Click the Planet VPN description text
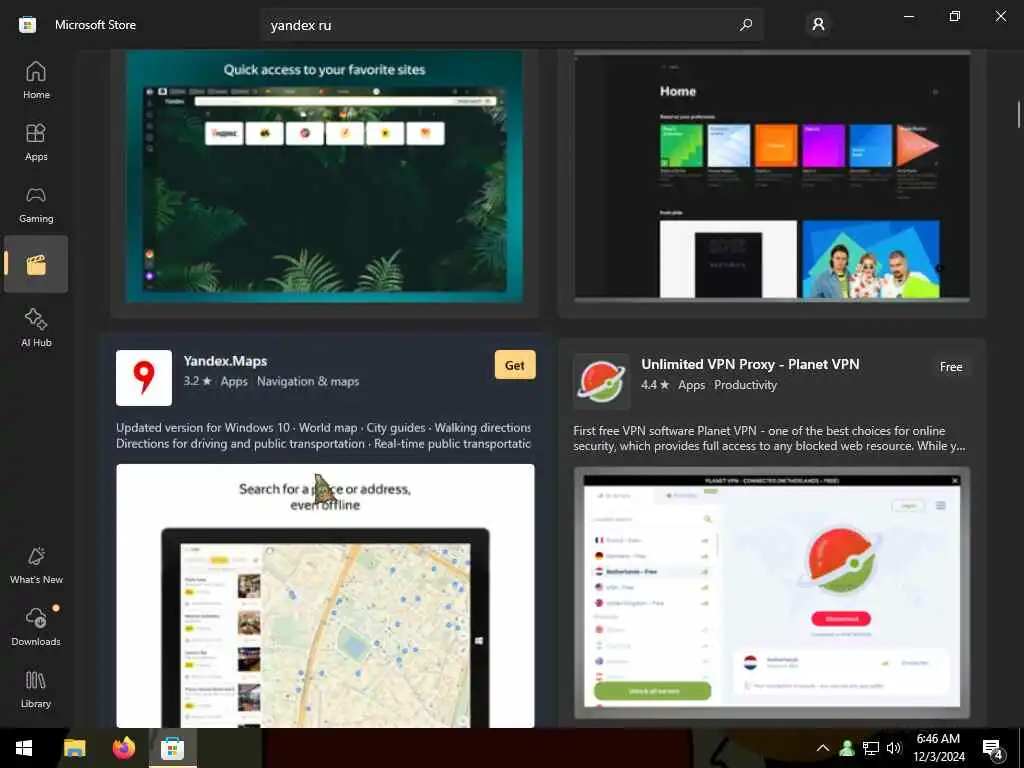This screenshot has width=1024, height=768. (x=769, y=438)
